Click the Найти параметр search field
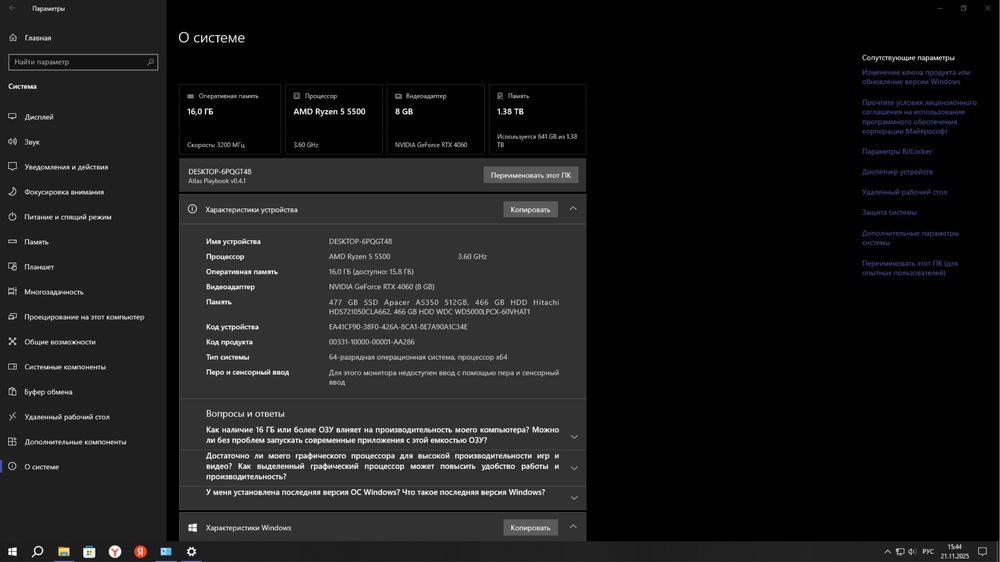Image resolution: width=1000 pixels, height=562 pixels. (83, 62)
